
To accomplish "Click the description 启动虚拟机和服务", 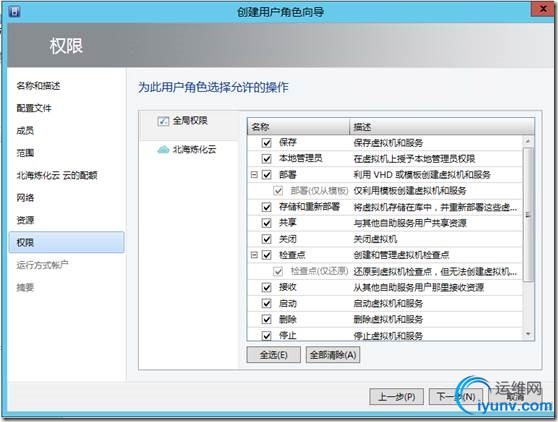I will (x=388, y=304).
